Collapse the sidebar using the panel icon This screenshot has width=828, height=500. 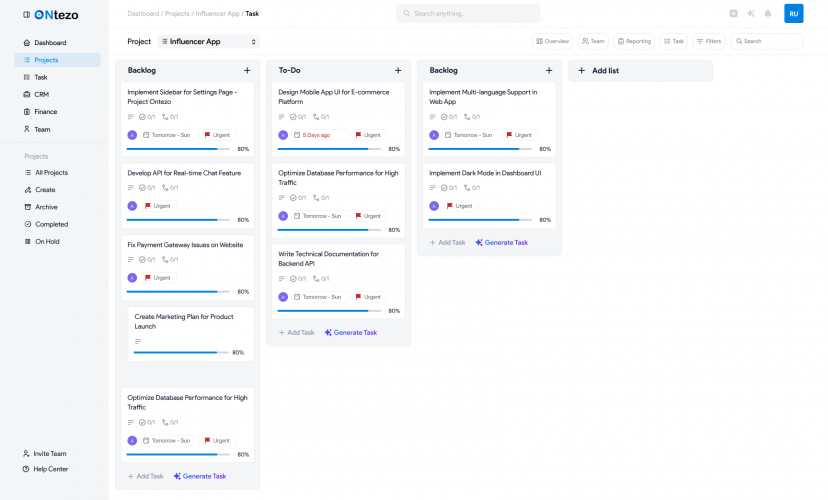click(26, 15)
